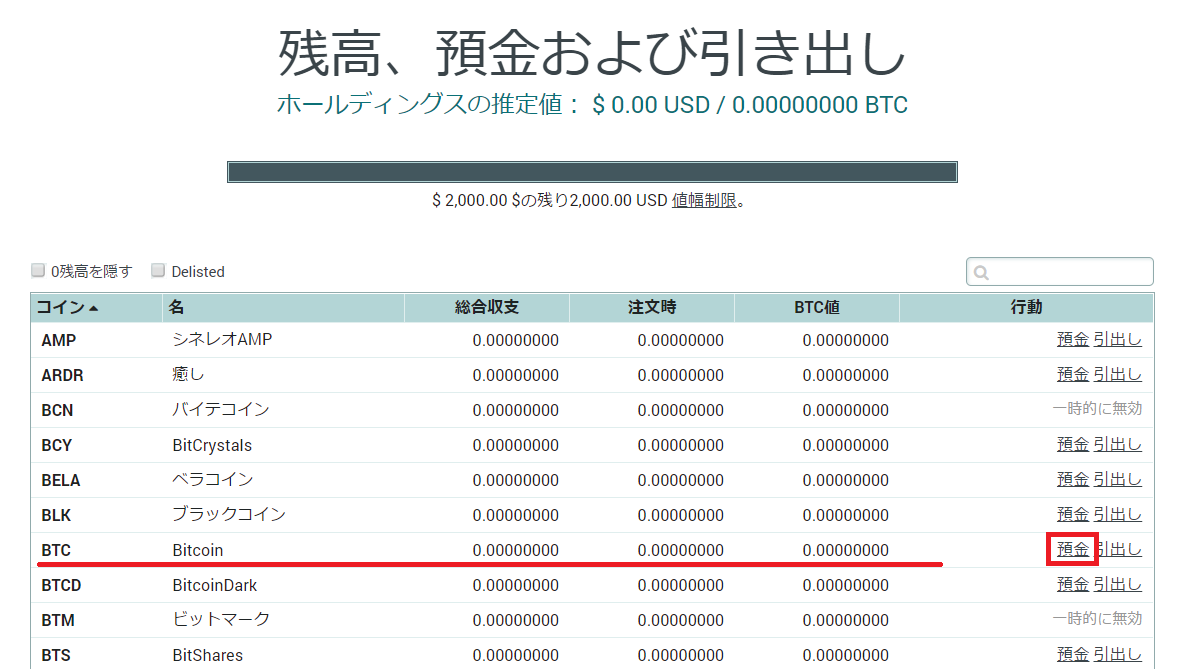This screenshot has width=1181, height=669.
Task: Open the 値幅制限 link
Action: [x=704, y=200]
